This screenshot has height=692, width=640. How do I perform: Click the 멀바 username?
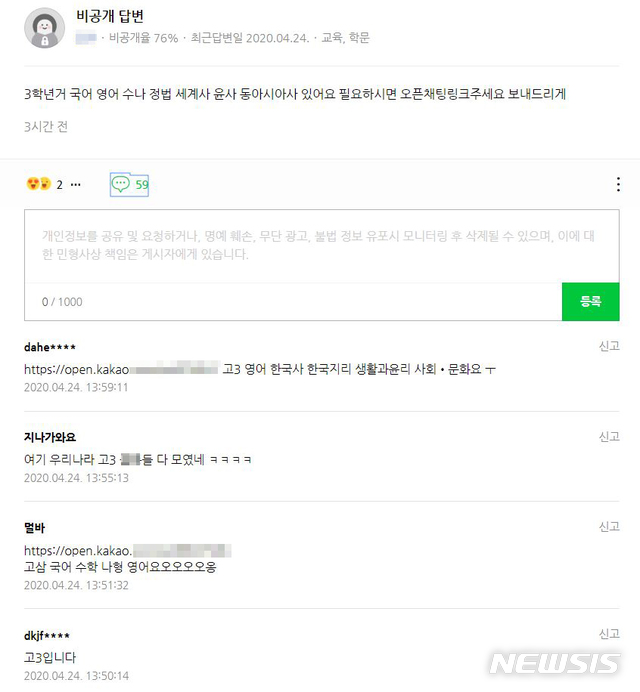click(34, 527)
